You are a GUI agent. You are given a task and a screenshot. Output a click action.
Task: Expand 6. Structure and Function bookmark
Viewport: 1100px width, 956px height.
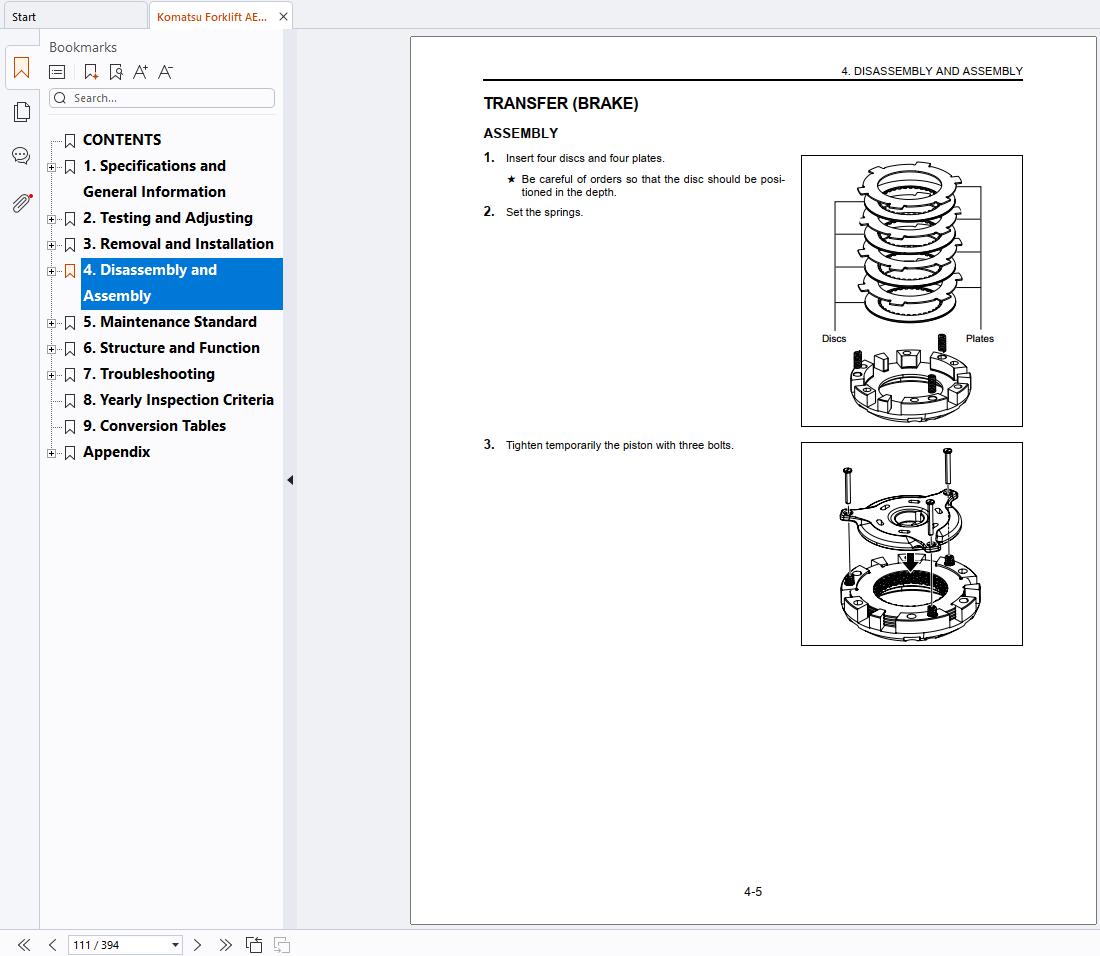(x=51, y=349)
